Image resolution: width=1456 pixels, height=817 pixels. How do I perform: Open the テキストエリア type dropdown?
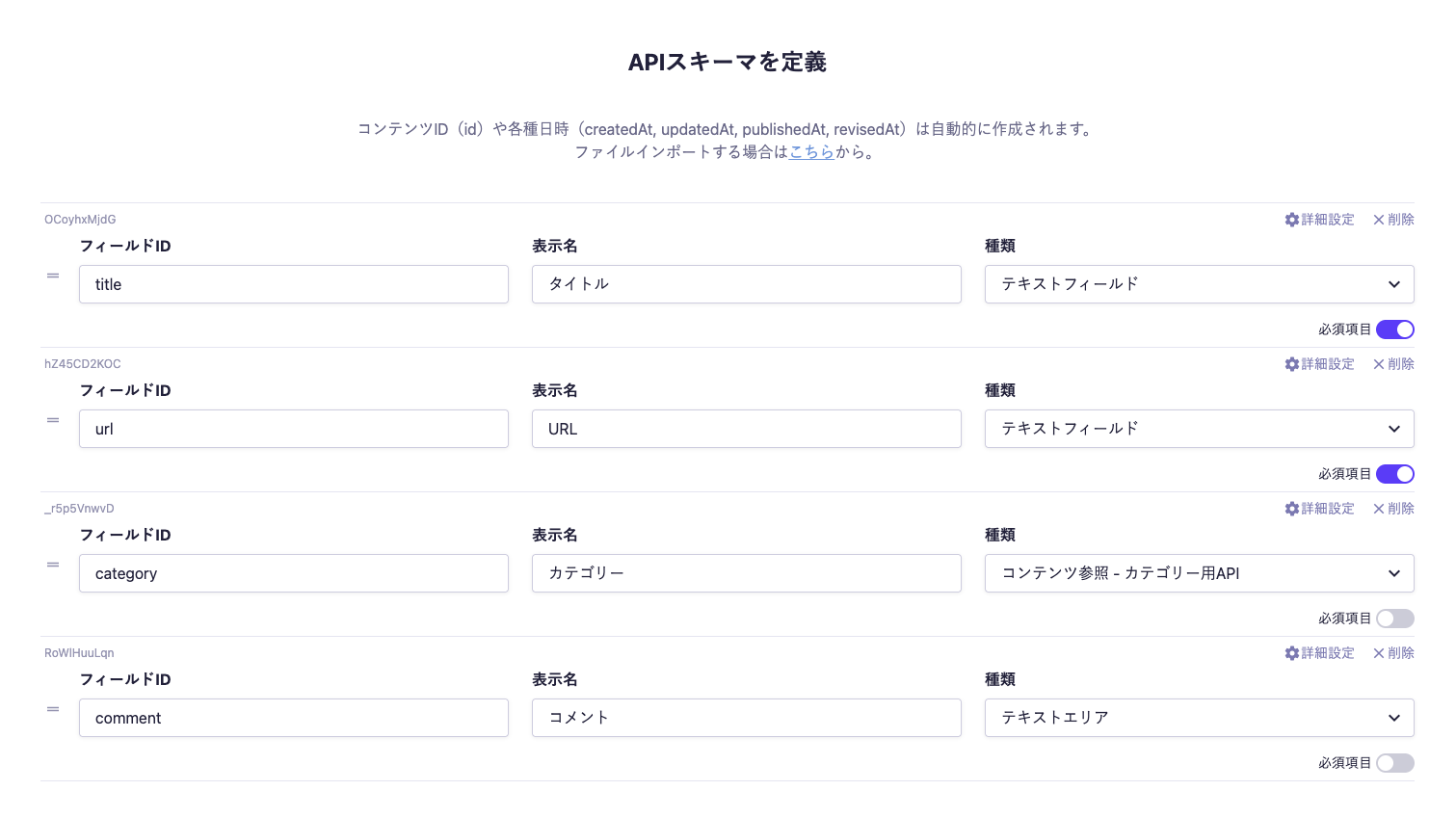pos(1199,718)
